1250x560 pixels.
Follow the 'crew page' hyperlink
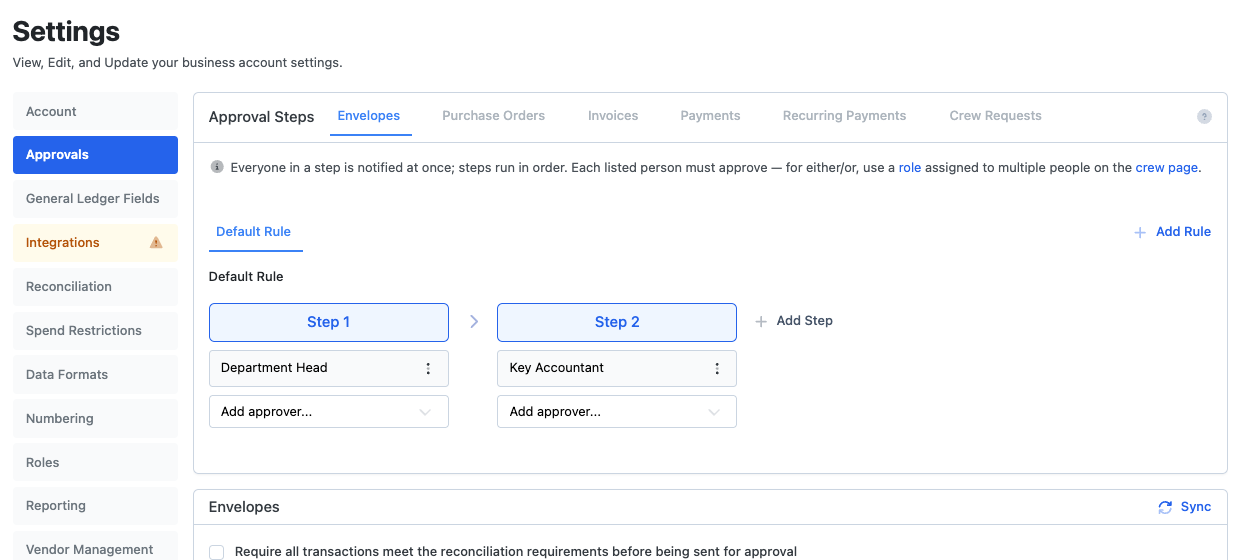(1167, 168)
